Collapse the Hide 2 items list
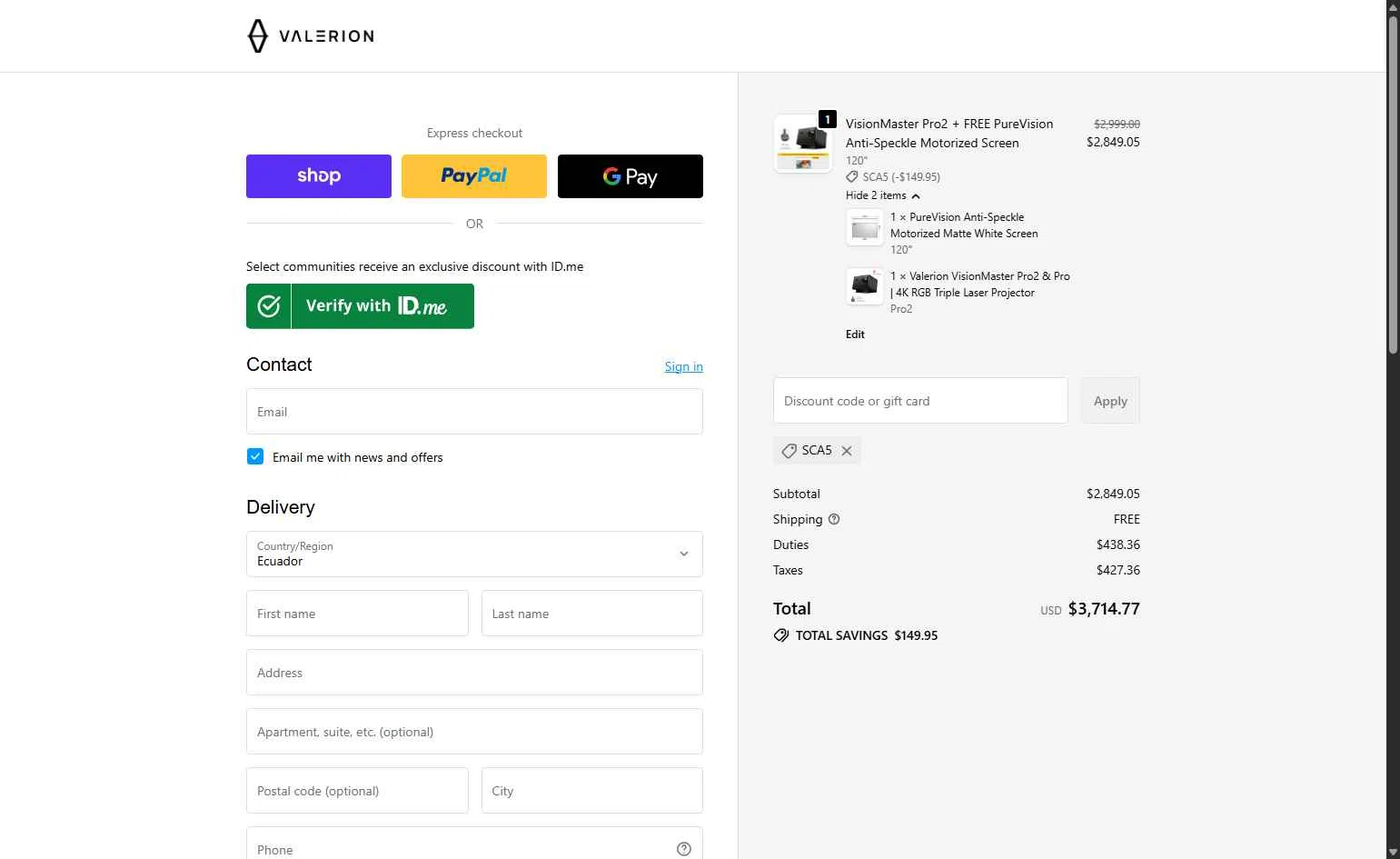The height and width of the screenshot is (859, 1400). [x=883, y=195]
